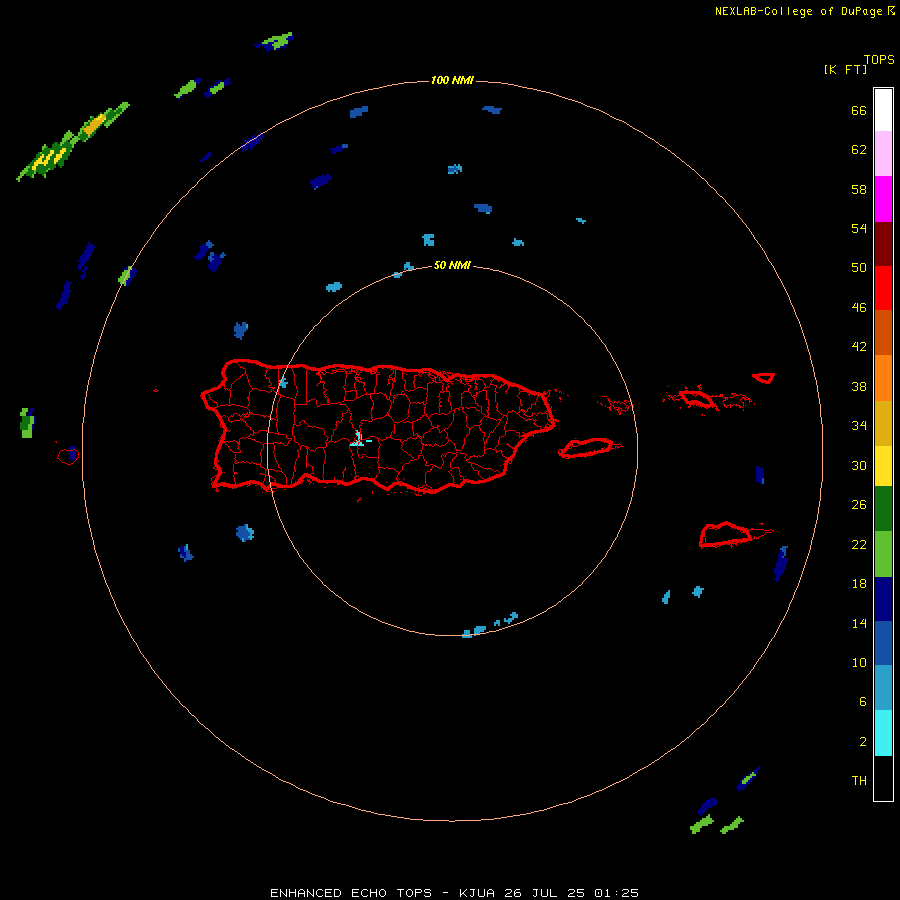Click the "KJUA" station identifier in caption
Viewport: 900px width, 900px height.
click(477, 893)
